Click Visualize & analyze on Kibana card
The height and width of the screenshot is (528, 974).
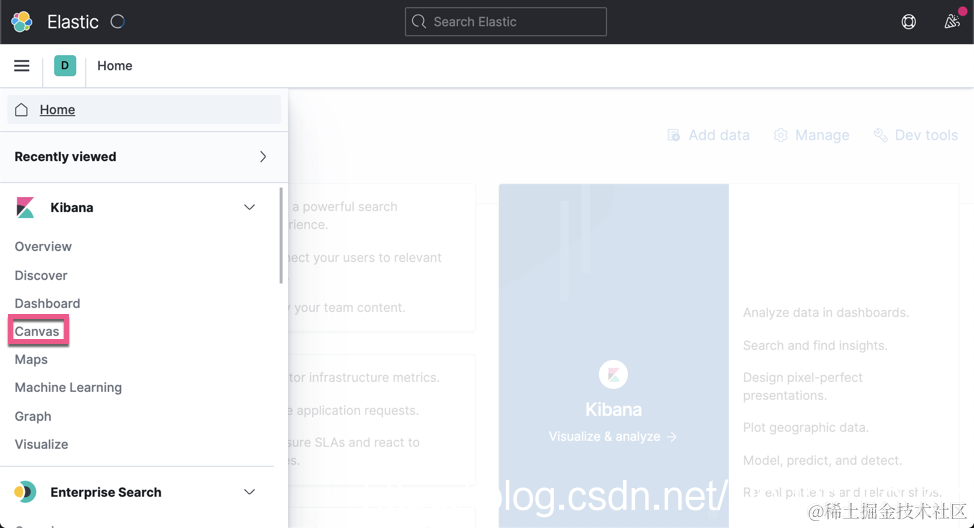612,437
